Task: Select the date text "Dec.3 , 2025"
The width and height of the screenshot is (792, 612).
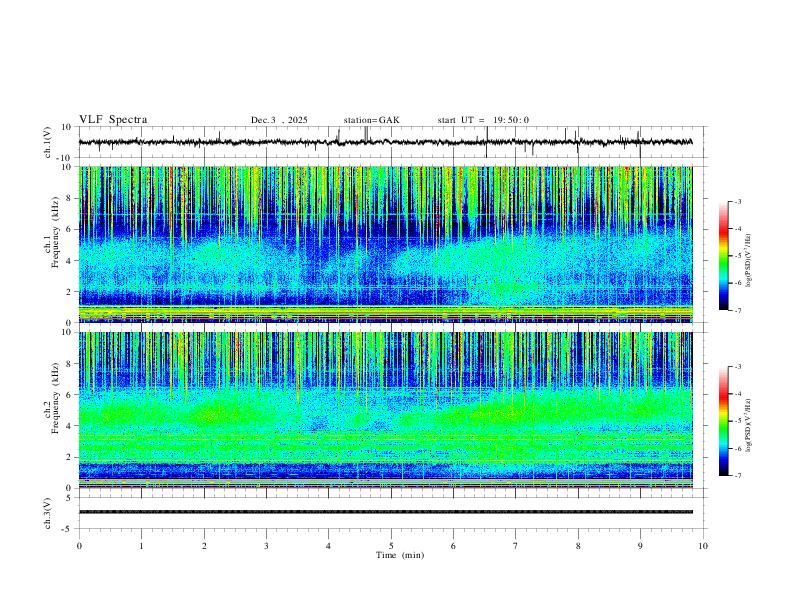Action: click(279, 120)
